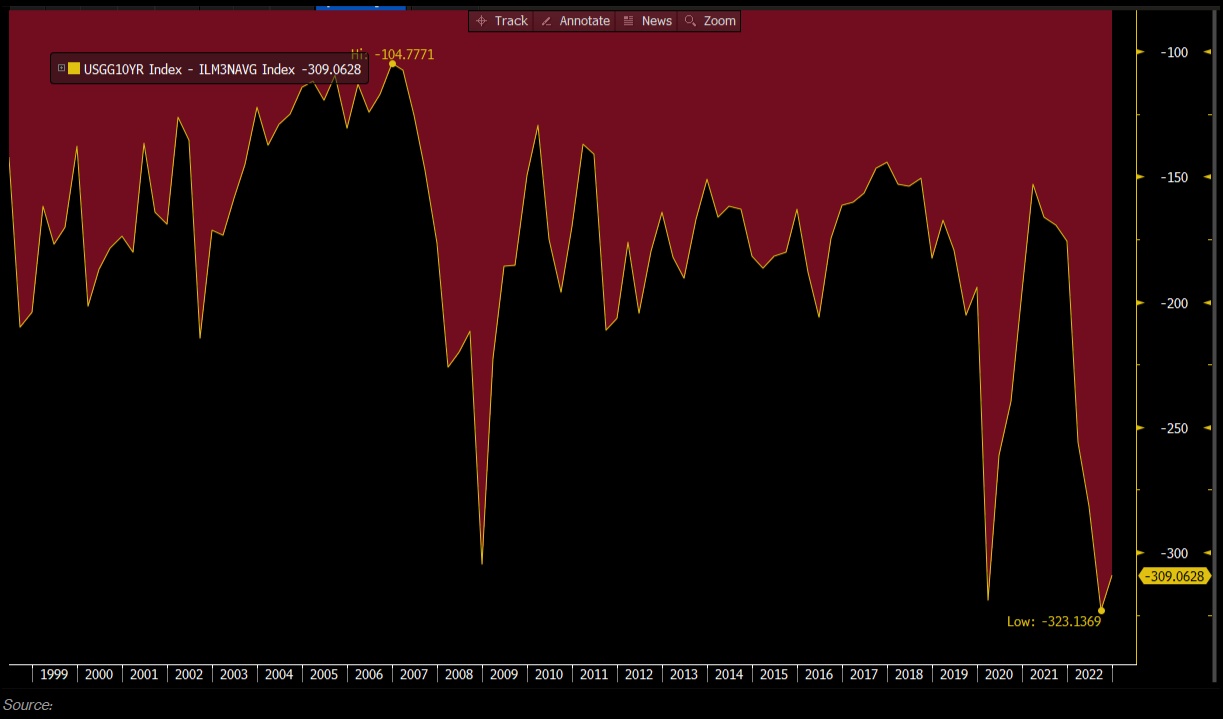The height and width of the screenshot is (719, 1223).
Task: Open the Annotate pencil tool
Action: [x=575, y=21]
